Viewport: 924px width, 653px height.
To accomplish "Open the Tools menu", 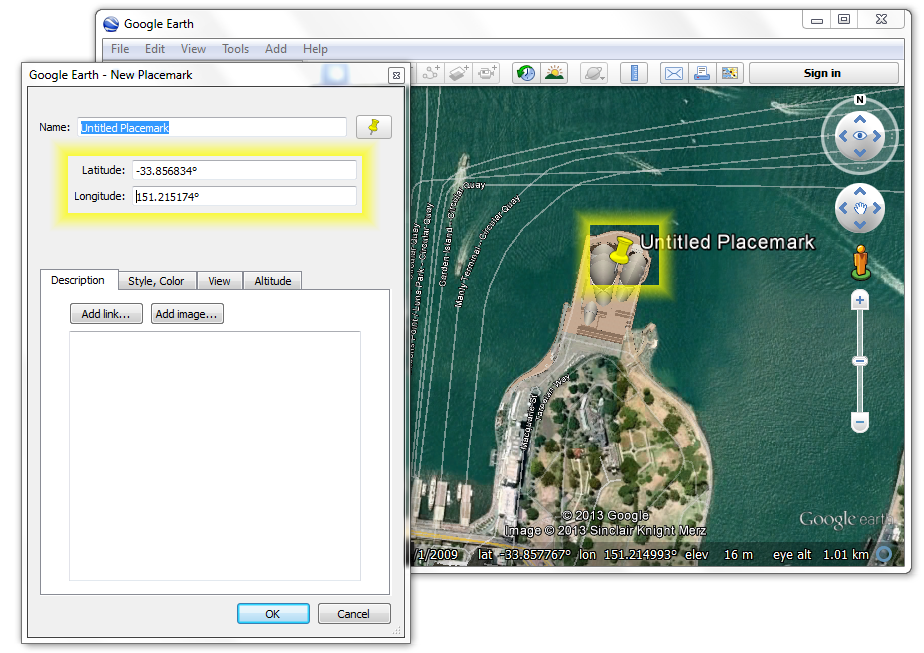I will [235, 49].
